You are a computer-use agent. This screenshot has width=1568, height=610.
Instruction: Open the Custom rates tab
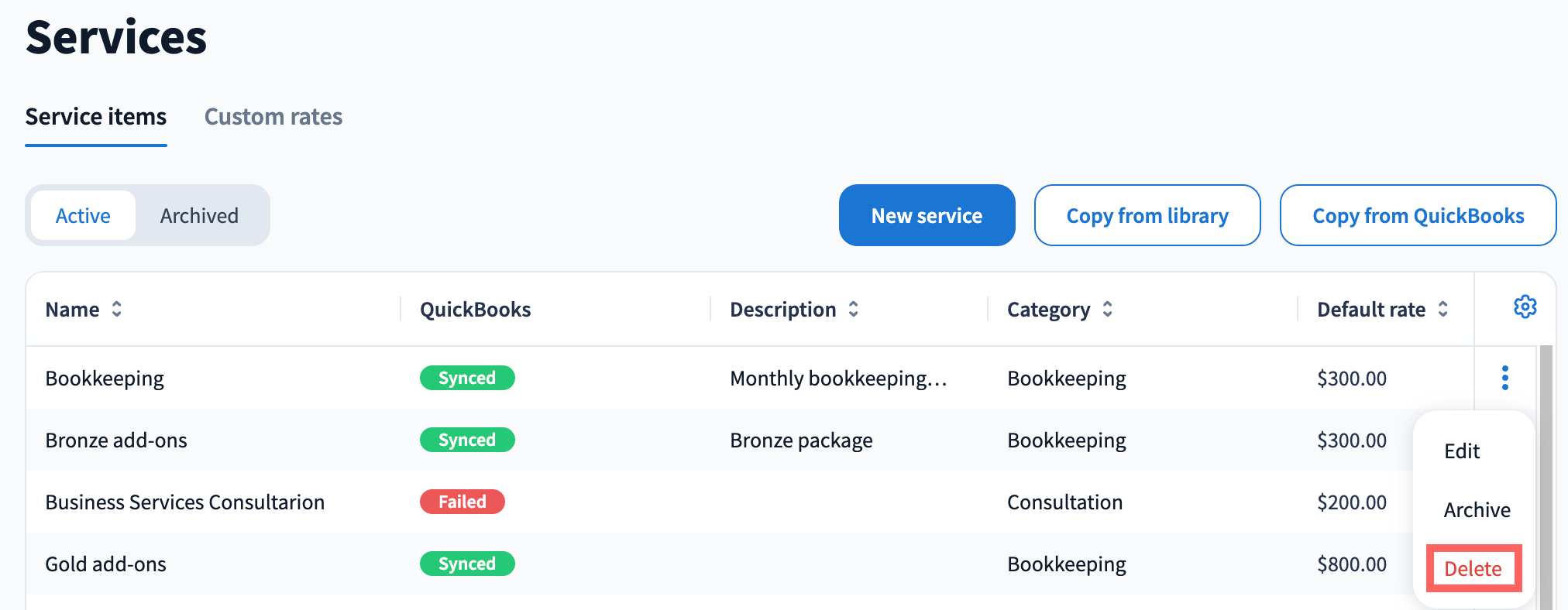point(273,117)
